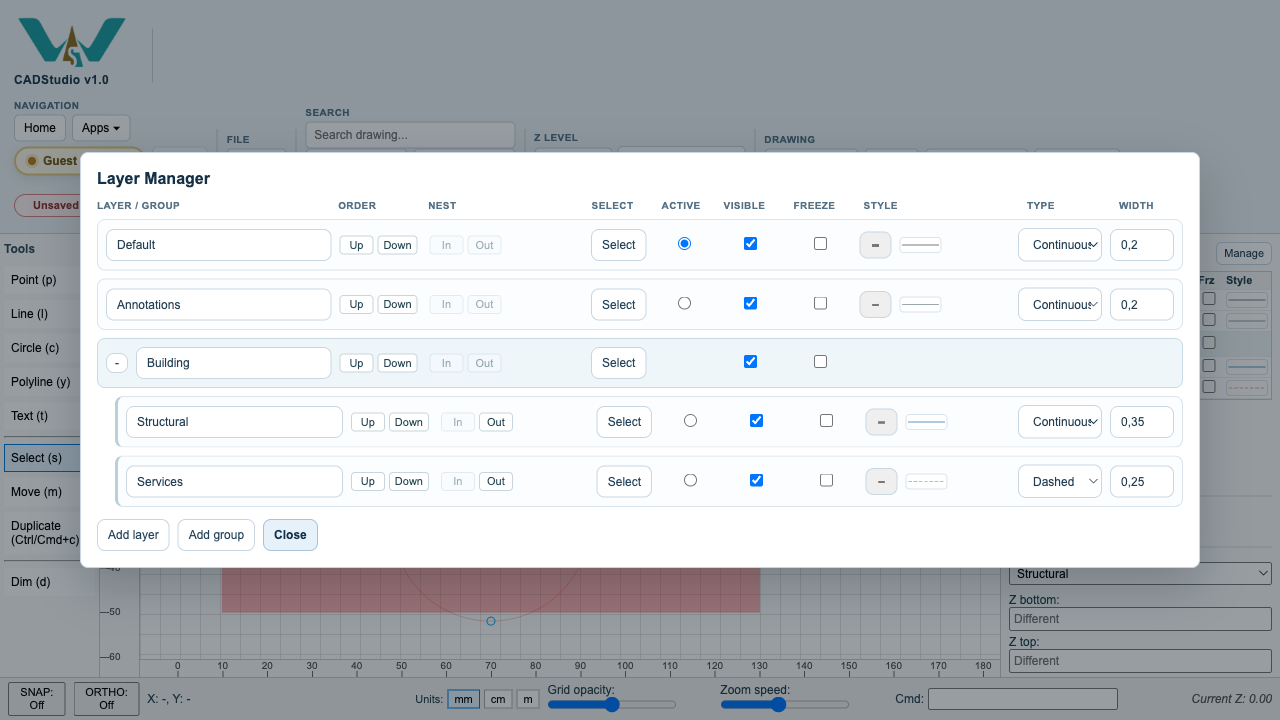Move Structural layer Out of group

point(496,422)
